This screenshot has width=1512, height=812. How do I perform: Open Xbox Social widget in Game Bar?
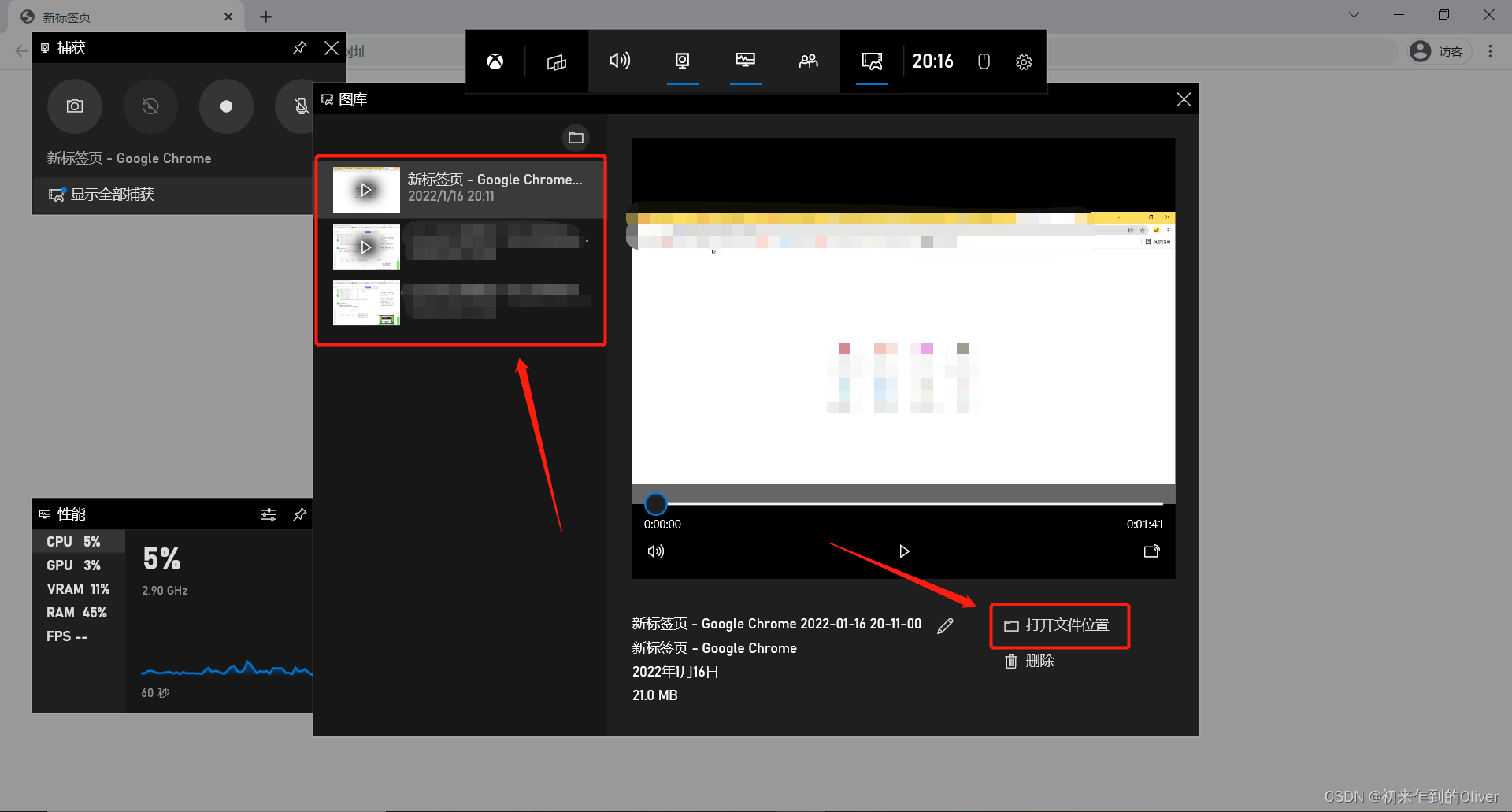pyautogui.click(x=809, y=61)
